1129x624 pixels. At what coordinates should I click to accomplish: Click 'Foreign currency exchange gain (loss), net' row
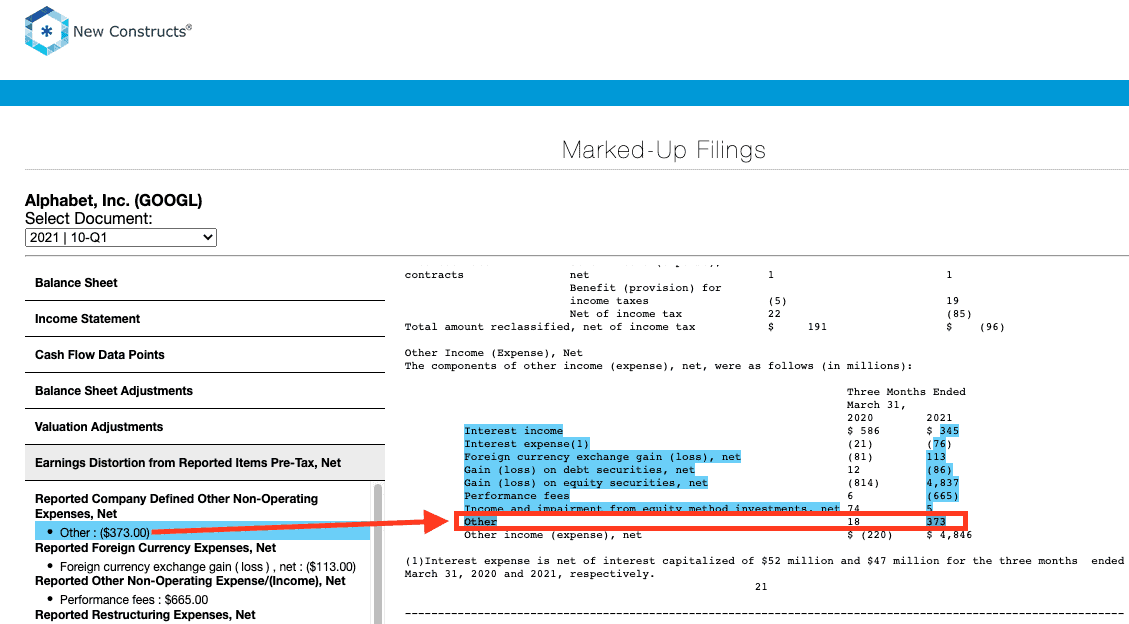pos(602,457)
